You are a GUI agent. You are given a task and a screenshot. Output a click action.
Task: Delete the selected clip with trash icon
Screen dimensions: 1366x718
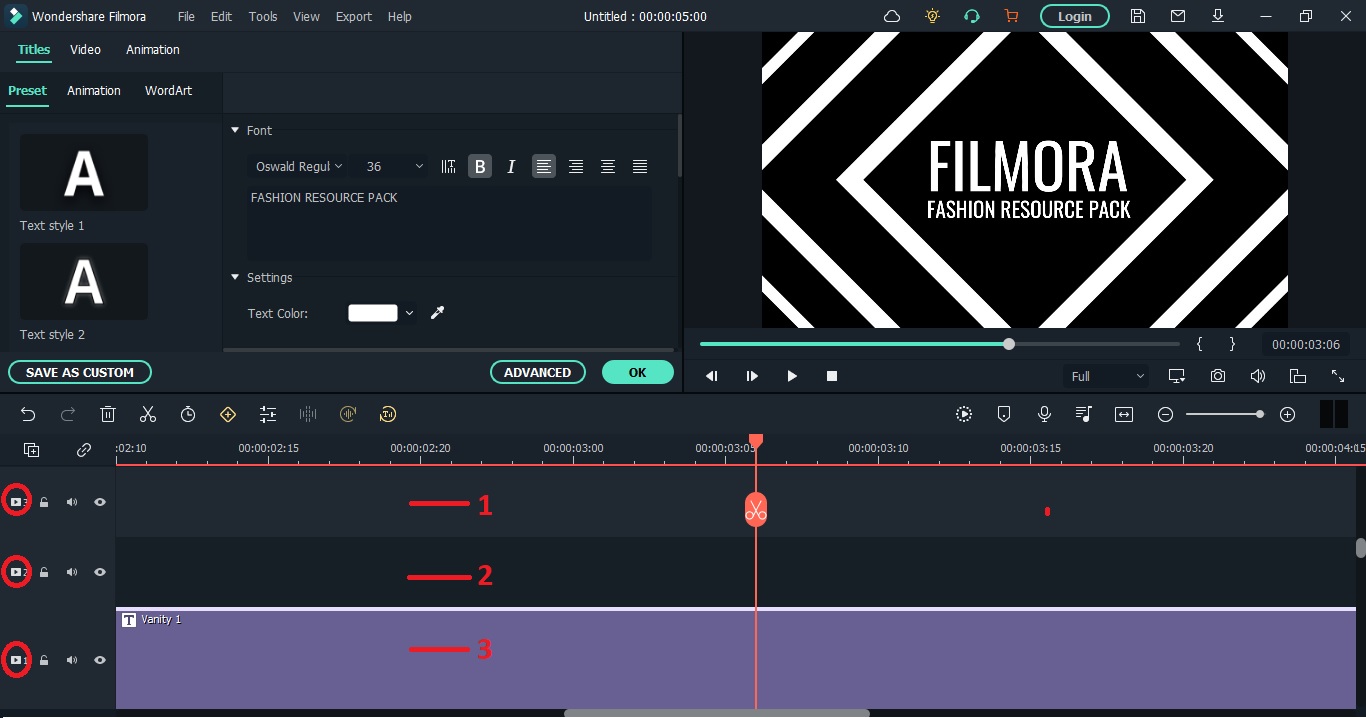pos(108,414)
